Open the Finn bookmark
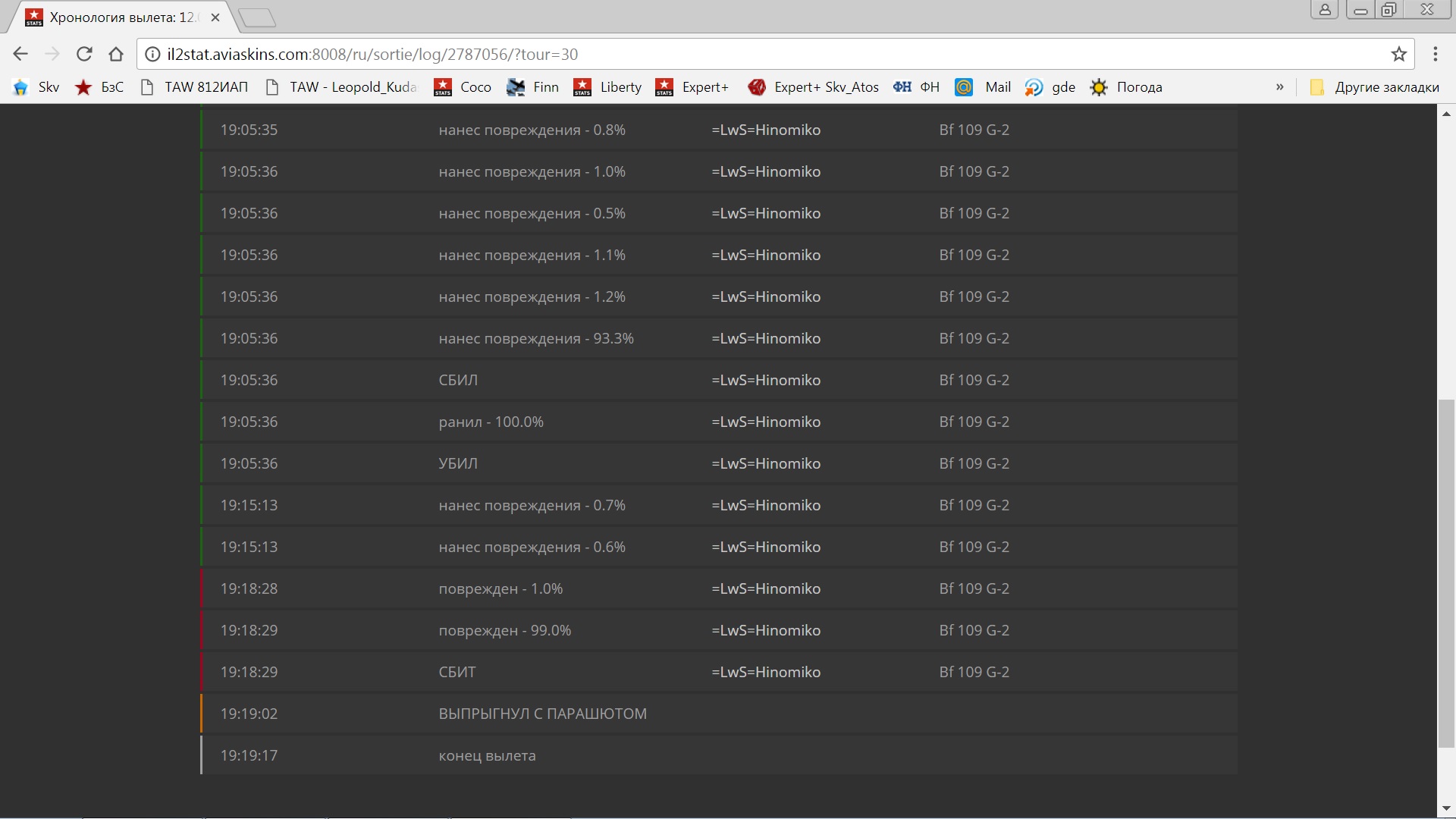1456x819 pixels. (532, 87)
